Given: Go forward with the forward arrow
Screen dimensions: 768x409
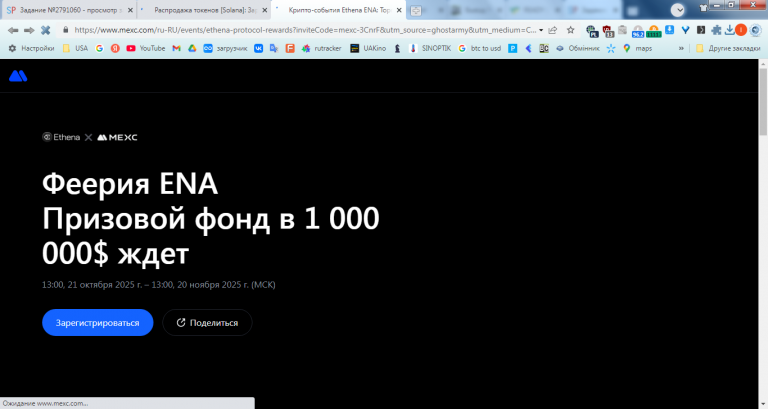Looking at the screenshot, I should pos(29,30).
